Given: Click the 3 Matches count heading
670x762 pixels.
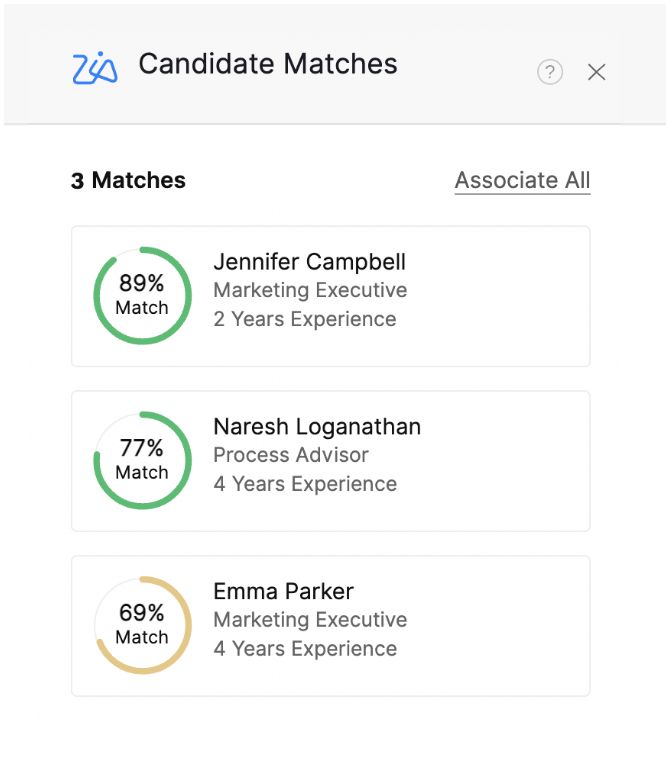Looking at the screenshot, I should coord(128,180).
